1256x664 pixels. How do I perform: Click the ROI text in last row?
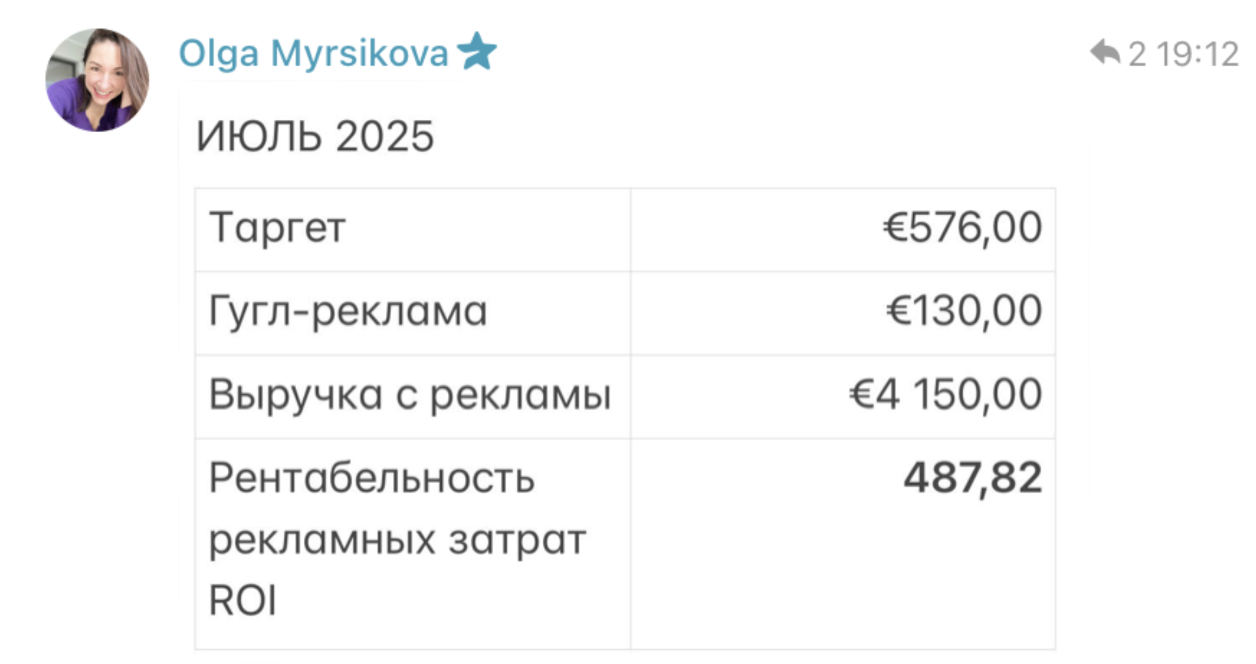(242, 602)
